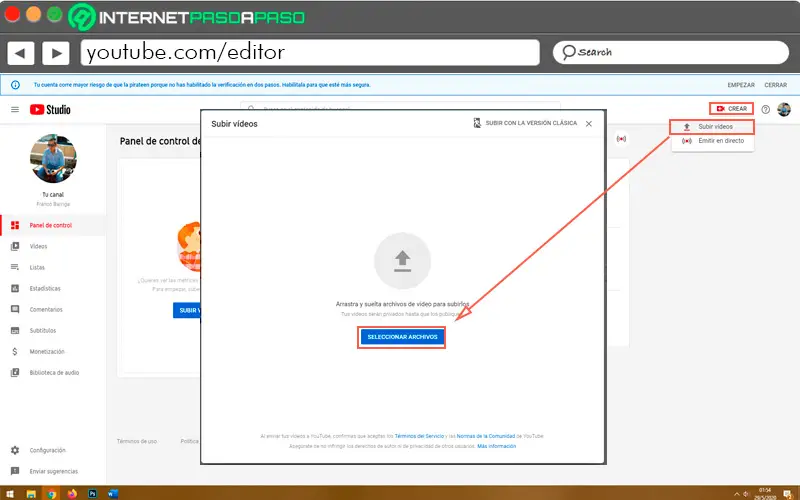Image resolution: width=800 pixels, height=500 pixels.
Task: Click the blue SUBIR button behind the dialog
Action: [x=187, y=310]
